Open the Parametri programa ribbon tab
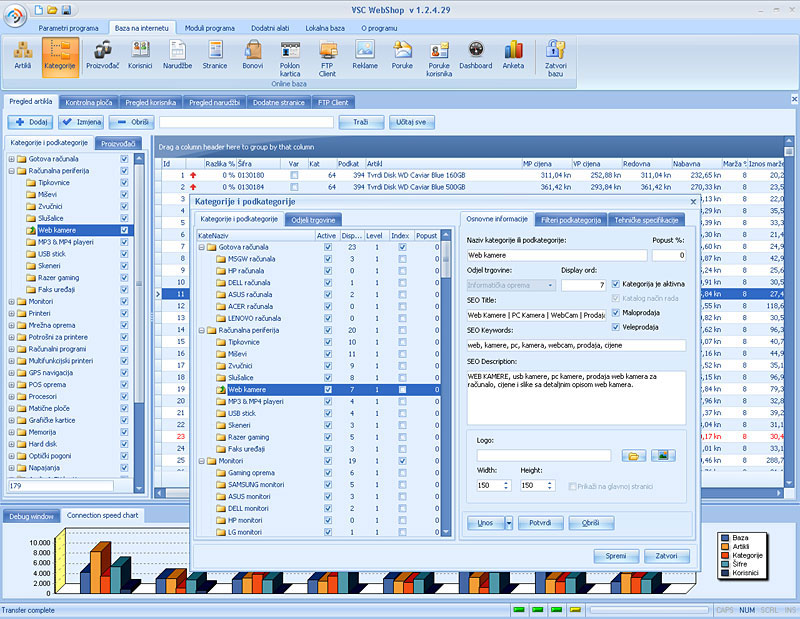This screenshot has width=800, height=619. coord(68,28)
